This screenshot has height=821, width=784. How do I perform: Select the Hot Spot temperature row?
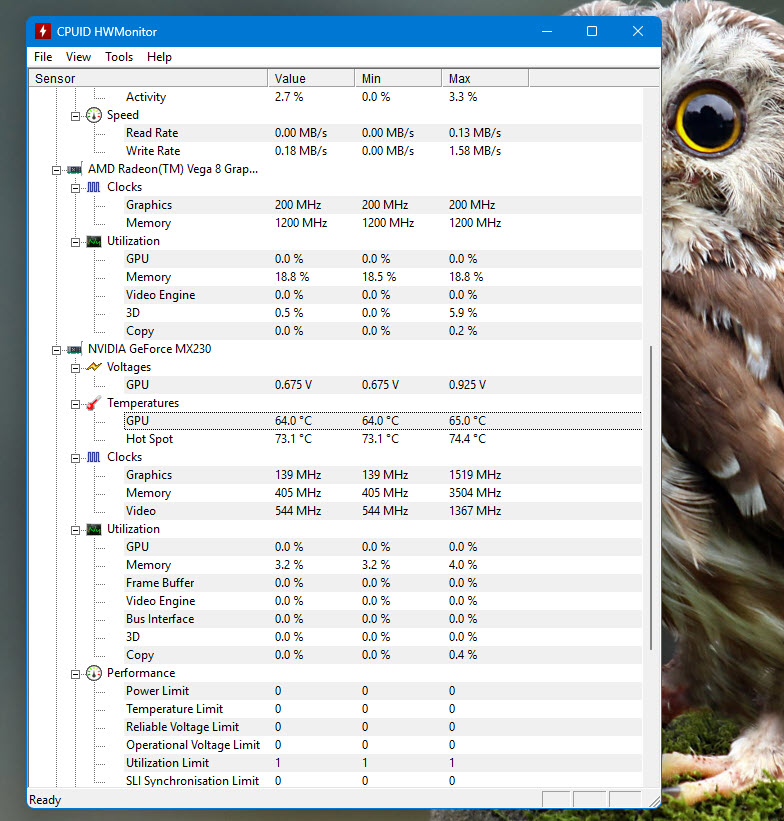(x=383, y=439)
